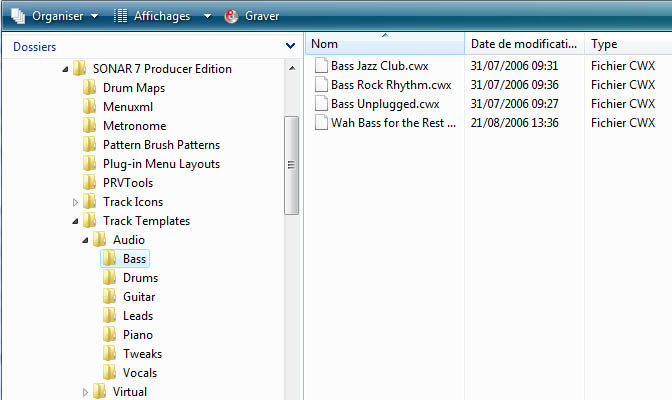Collapse the Track Templates folder
Image resolution: width=672 pixels, height=400 pixels.
(75, 221)
